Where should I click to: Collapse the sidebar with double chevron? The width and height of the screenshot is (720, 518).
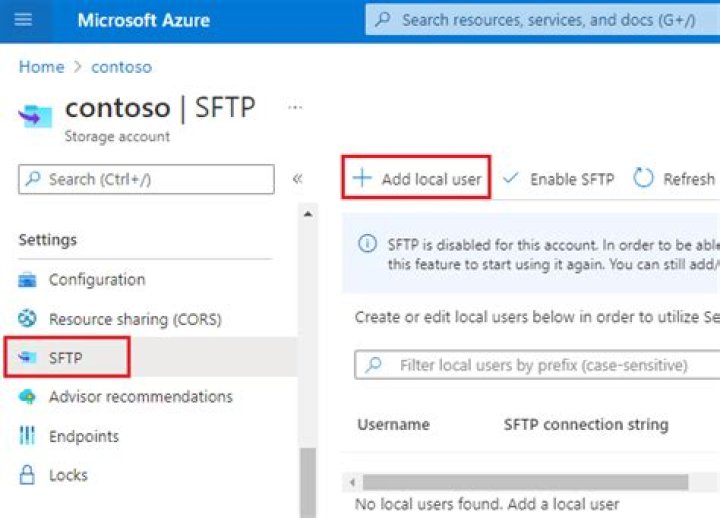pos(298,179)
